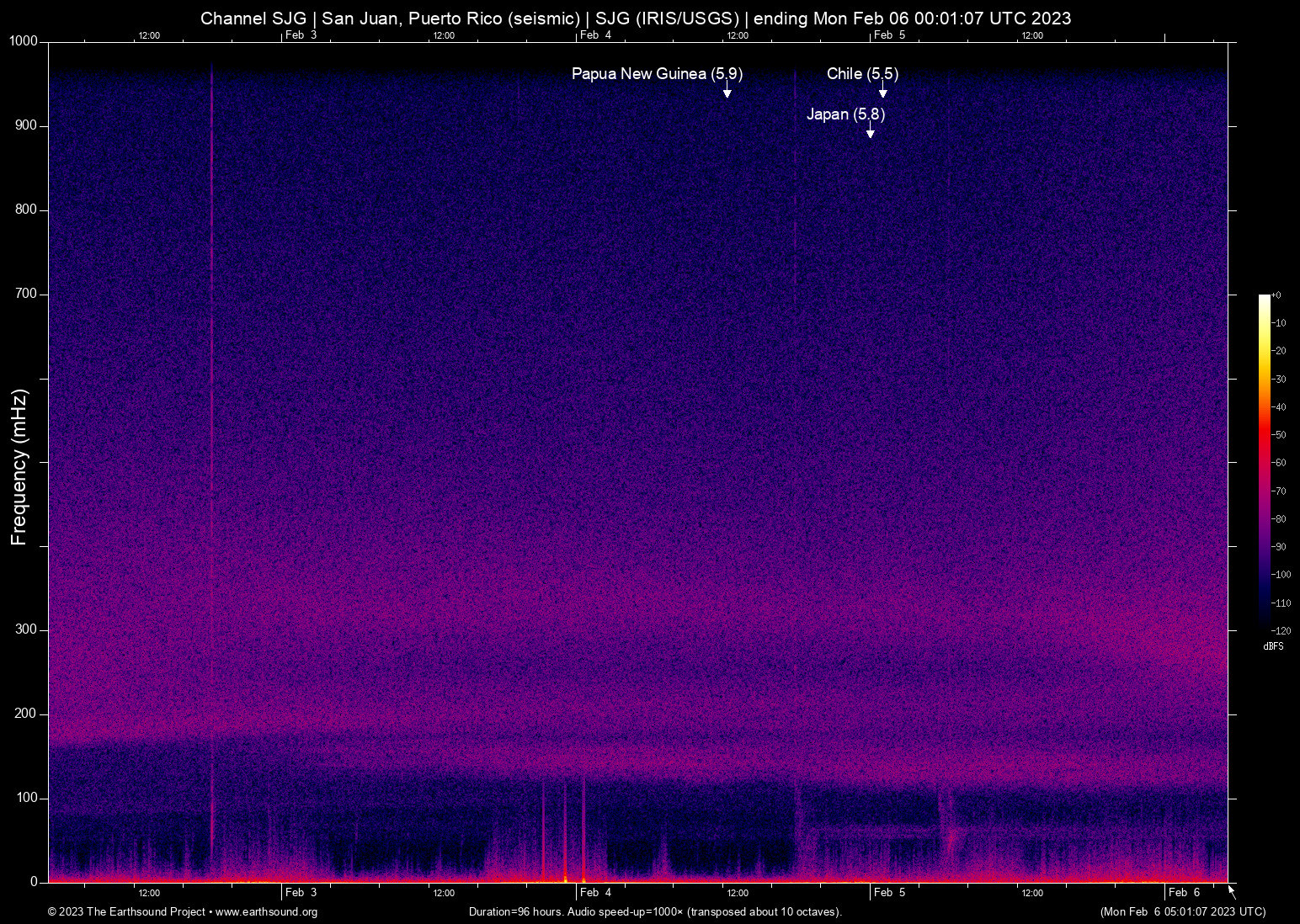Click the Feb 3 date on bottom axis
The width and height of the screenshot is (1300, 924).
301,893
